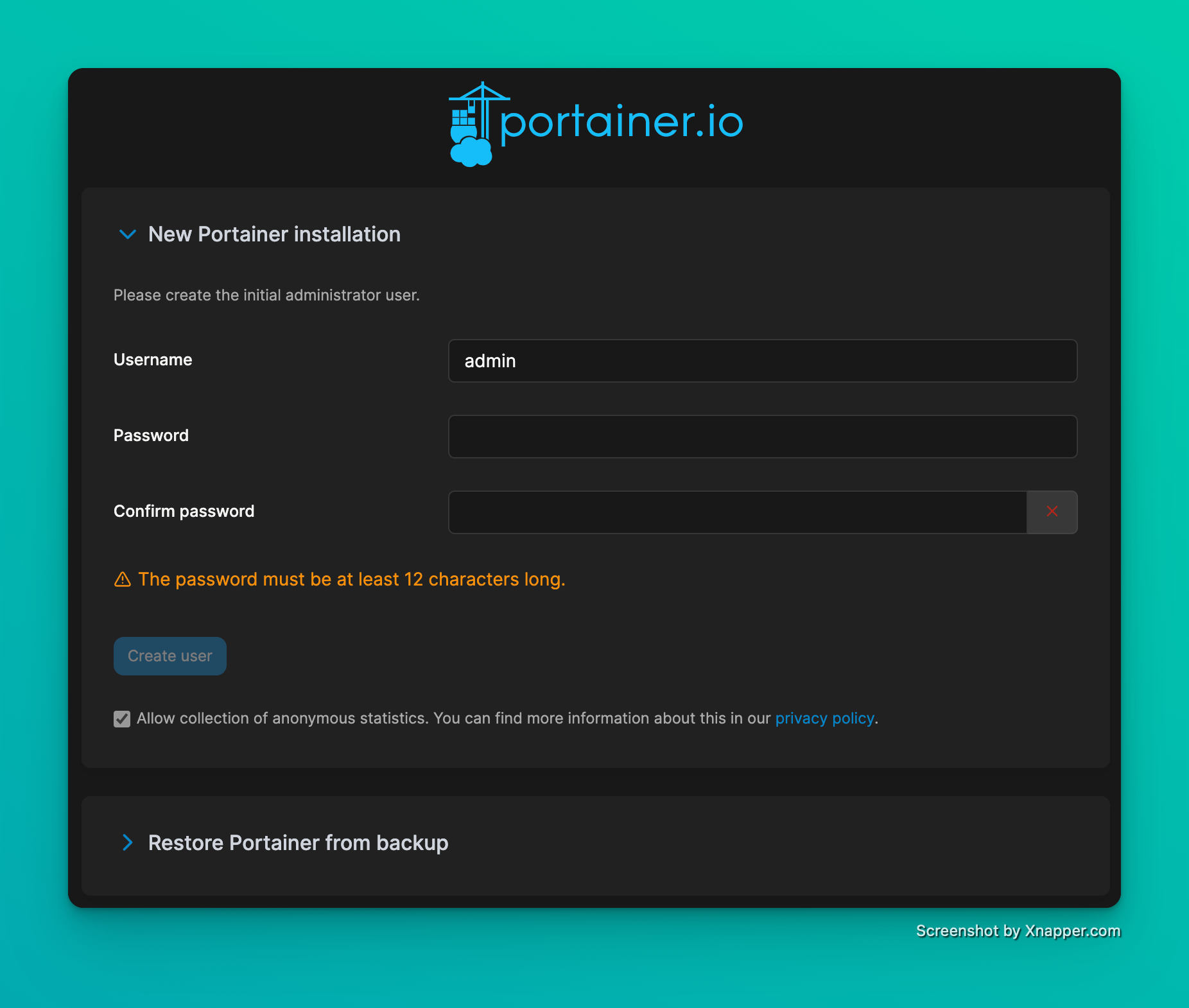Collapse the New Portainer installation section
Image resolution: width=1189 pixels, height=1008 pixels.
point(128,234)
